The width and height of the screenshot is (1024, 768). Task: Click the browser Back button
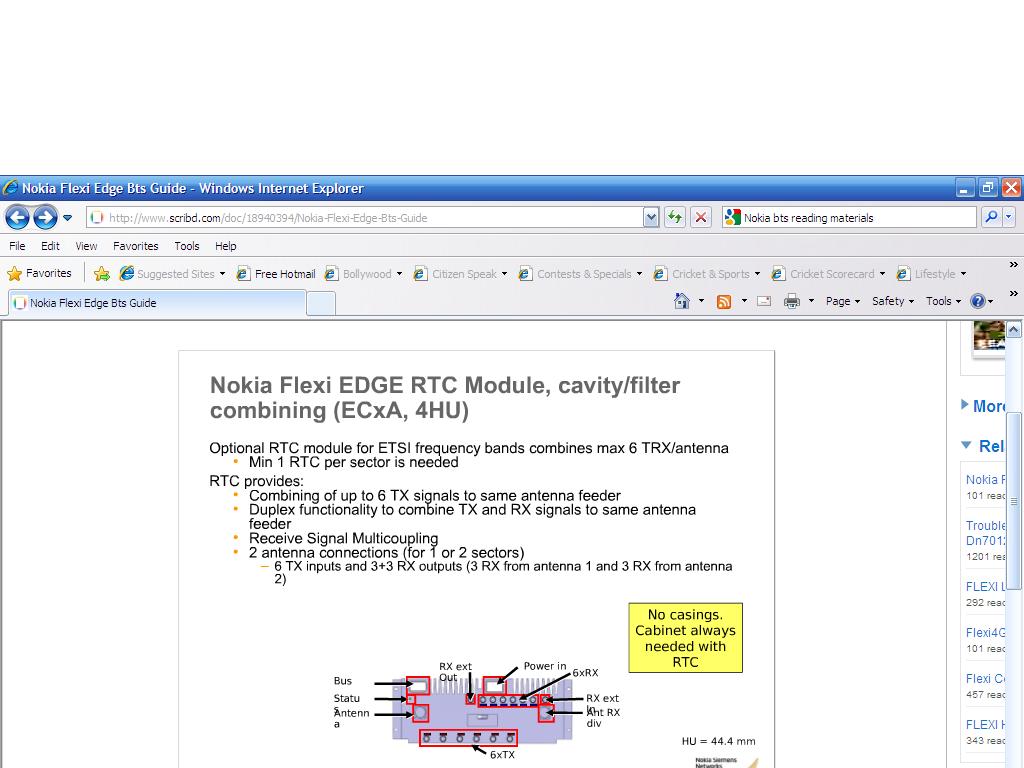click(17, 217)
